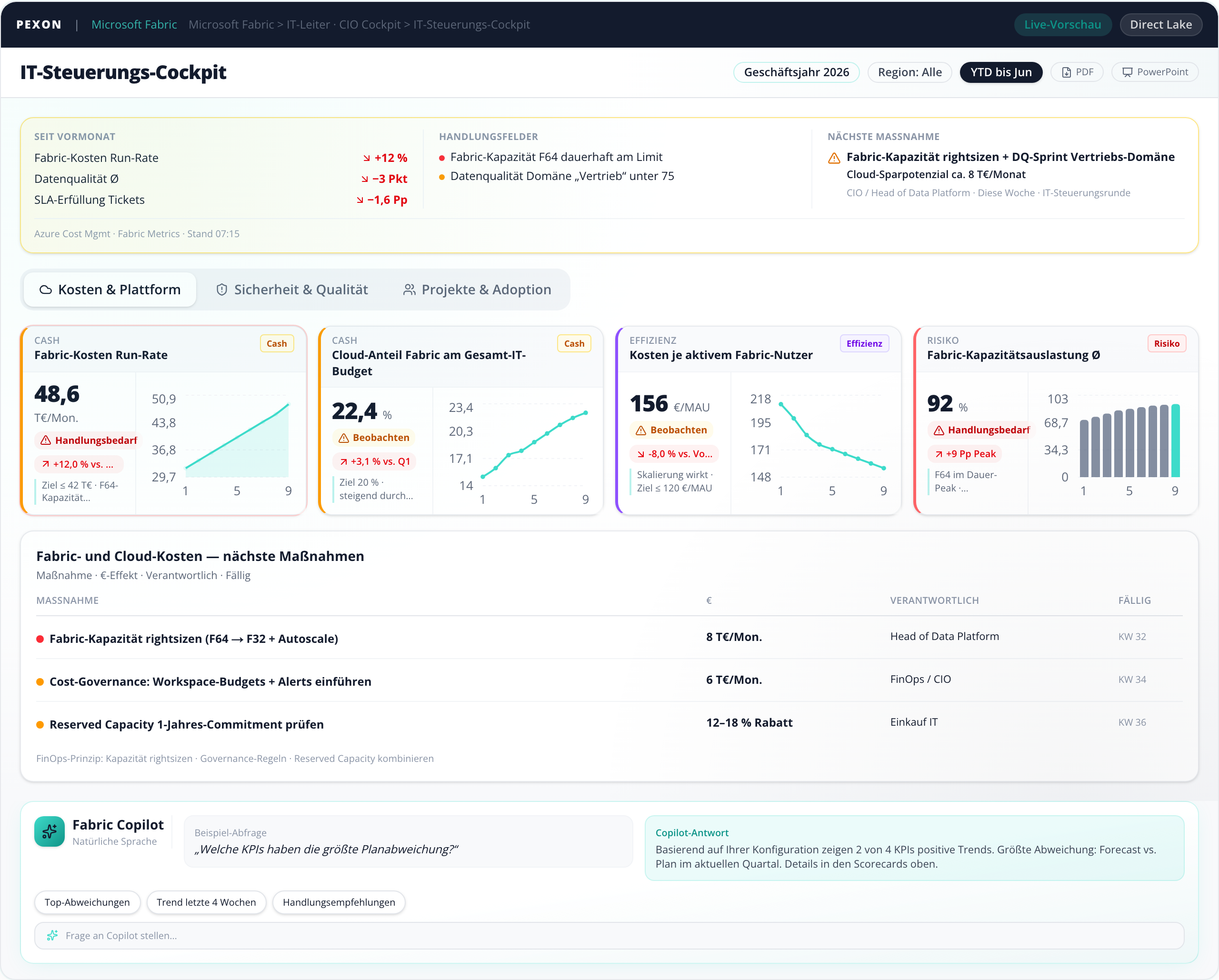Click red dot beside Fabric-Kapazität F64 am Limit

(x=442, y=158)
